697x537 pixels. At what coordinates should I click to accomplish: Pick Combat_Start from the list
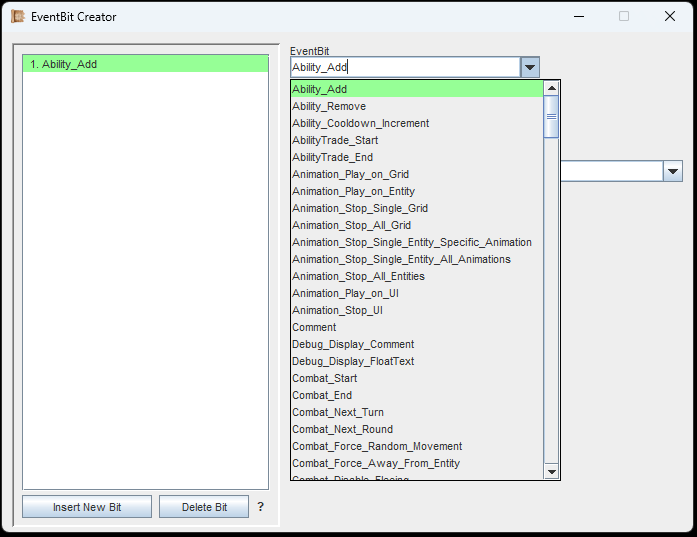[x=324, y=378]
